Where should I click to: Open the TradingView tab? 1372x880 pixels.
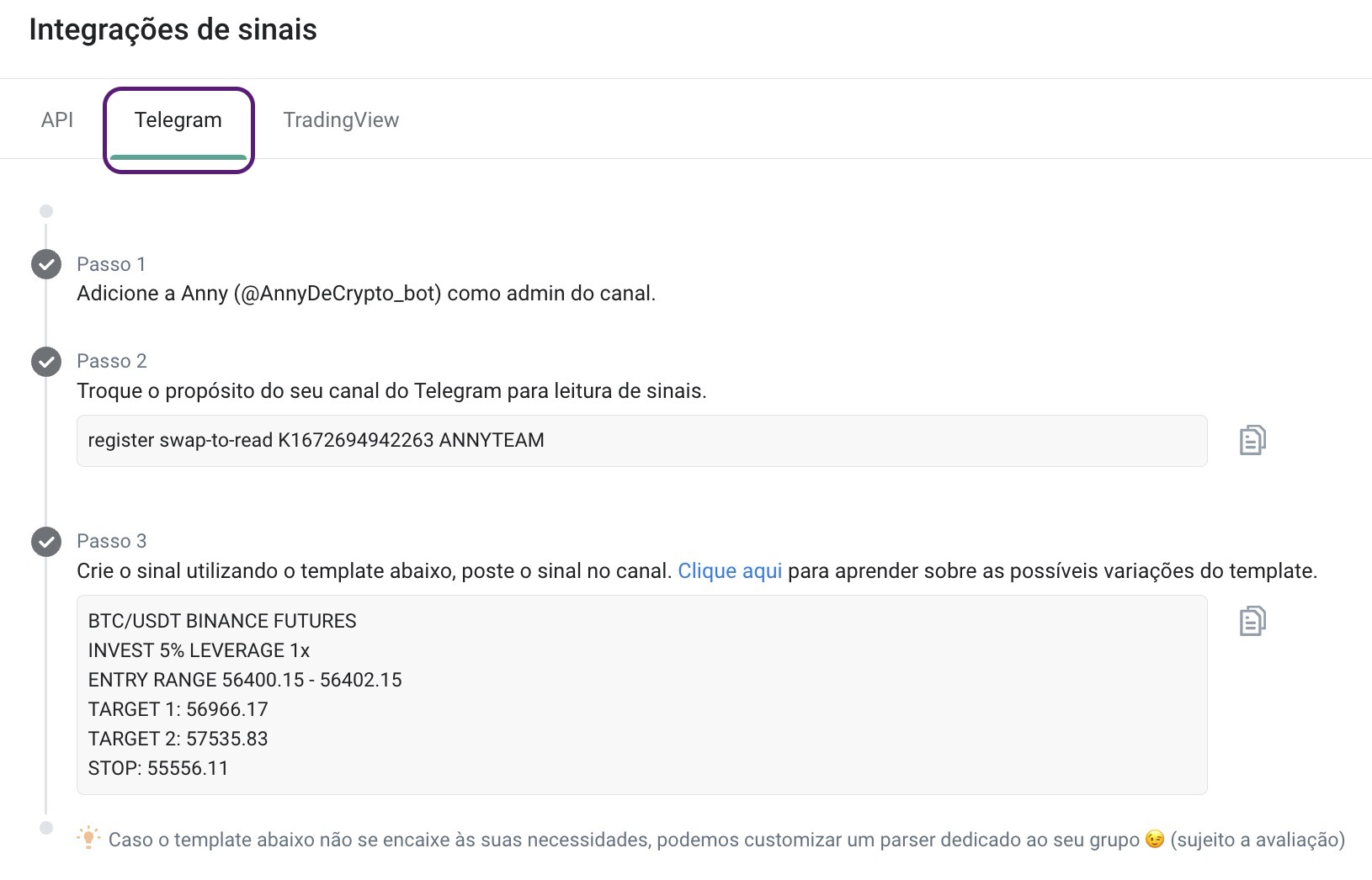(x=341, y=119)
